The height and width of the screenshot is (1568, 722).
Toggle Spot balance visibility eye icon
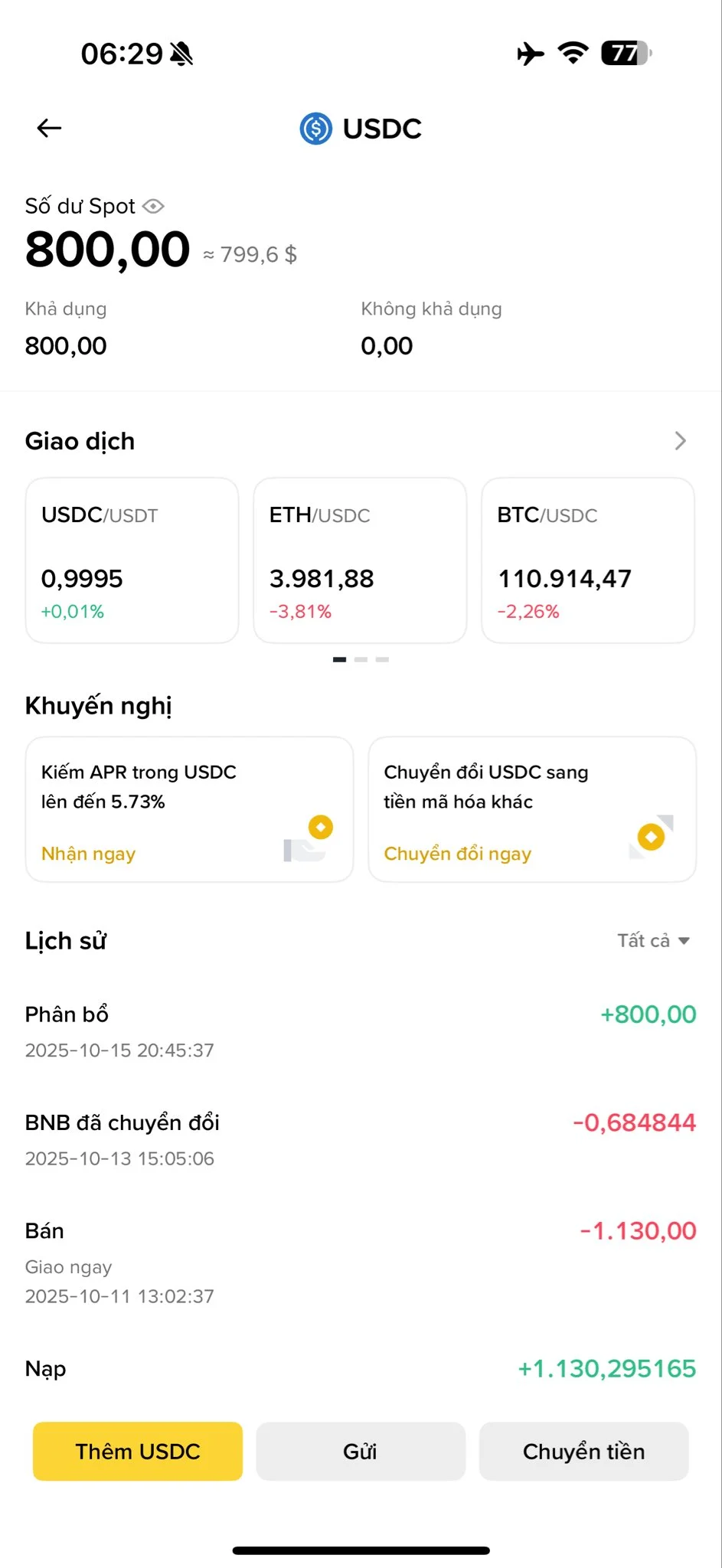[154, 206]
